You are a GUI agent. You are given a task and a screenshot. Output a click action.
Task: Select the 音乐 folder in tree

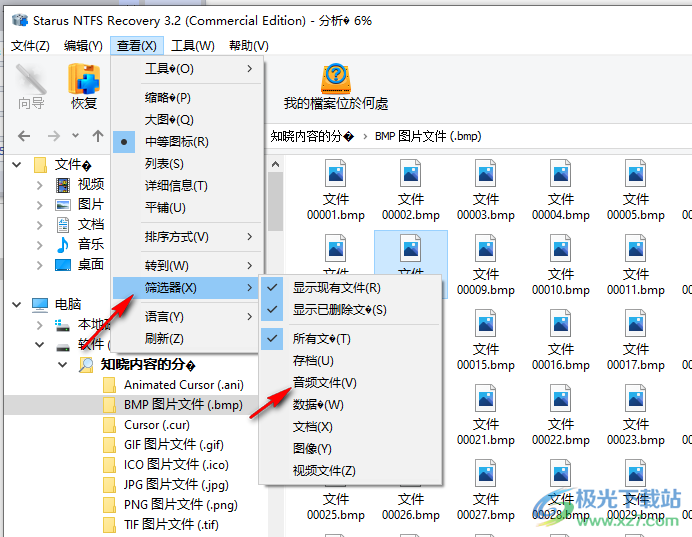tap(80, 244)
